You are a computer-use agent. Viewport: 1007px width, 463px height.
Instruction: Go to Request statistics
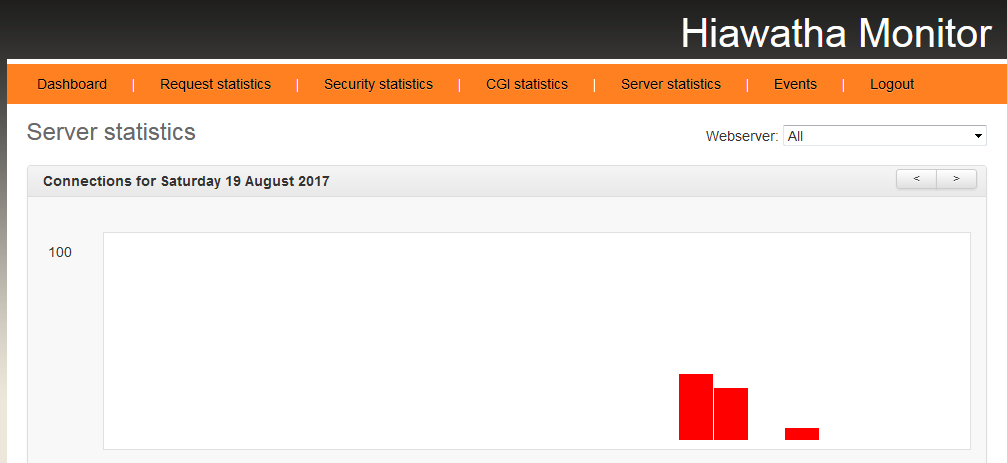pyautogui.click(x=215, y=84)
